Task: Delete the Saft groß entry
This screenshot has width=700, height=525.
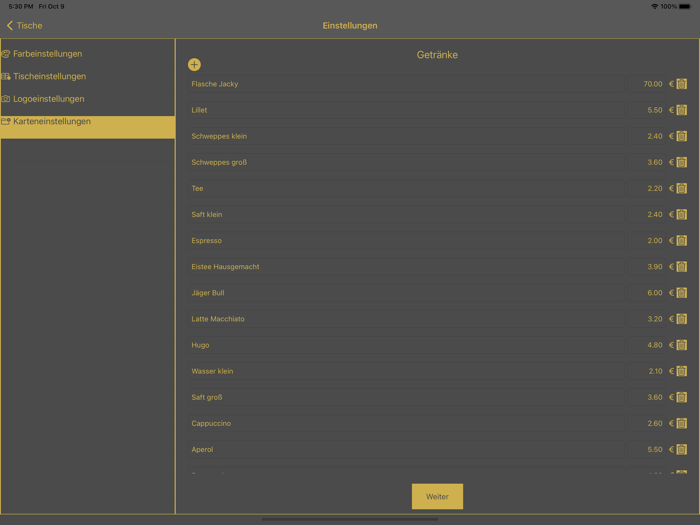Action: pyautogui.click(x=681, y=397)
